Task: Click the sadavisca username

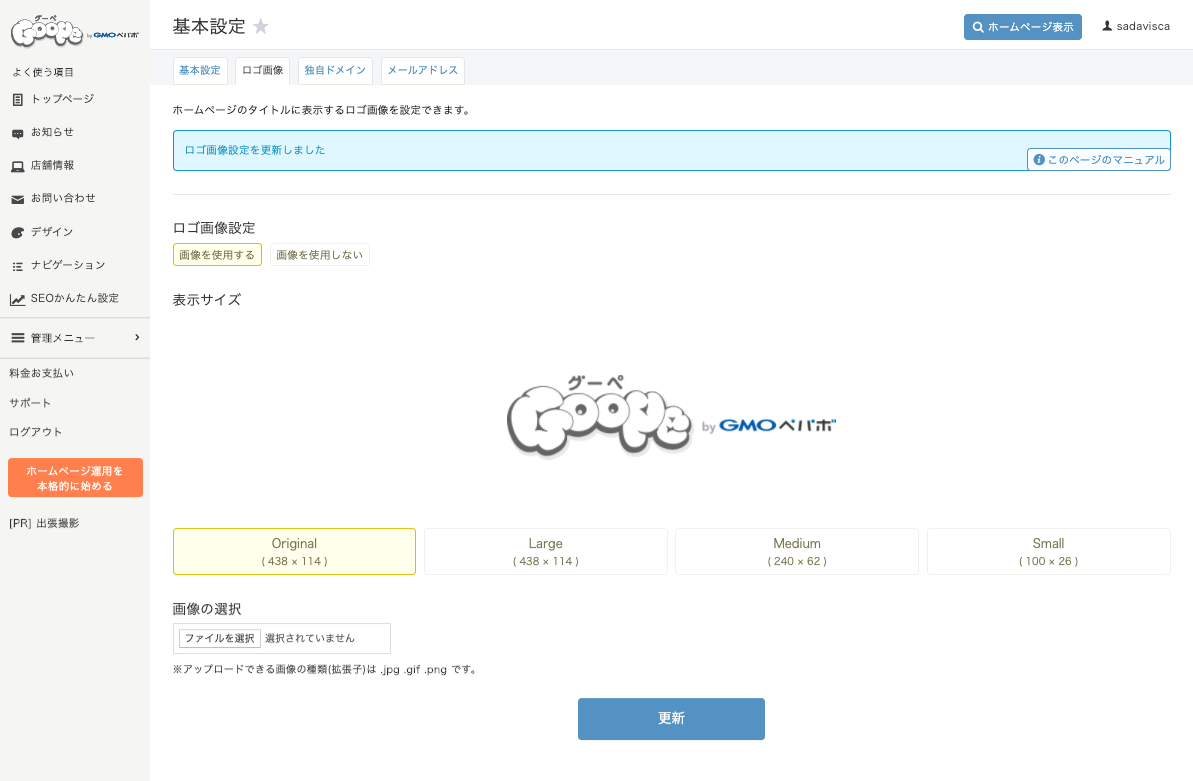Action: pos(1143,26)
